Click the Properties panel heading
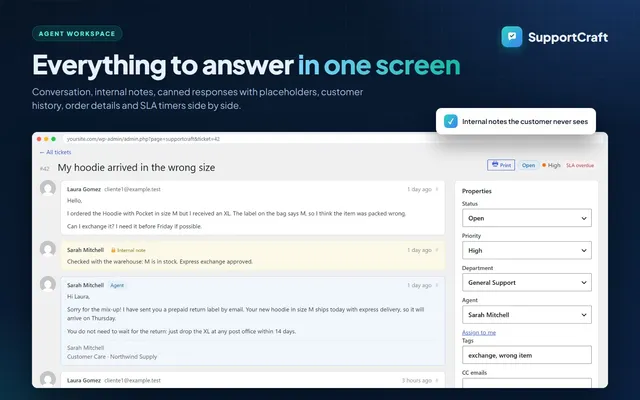The image size is (640, 400). click(476, 191)
